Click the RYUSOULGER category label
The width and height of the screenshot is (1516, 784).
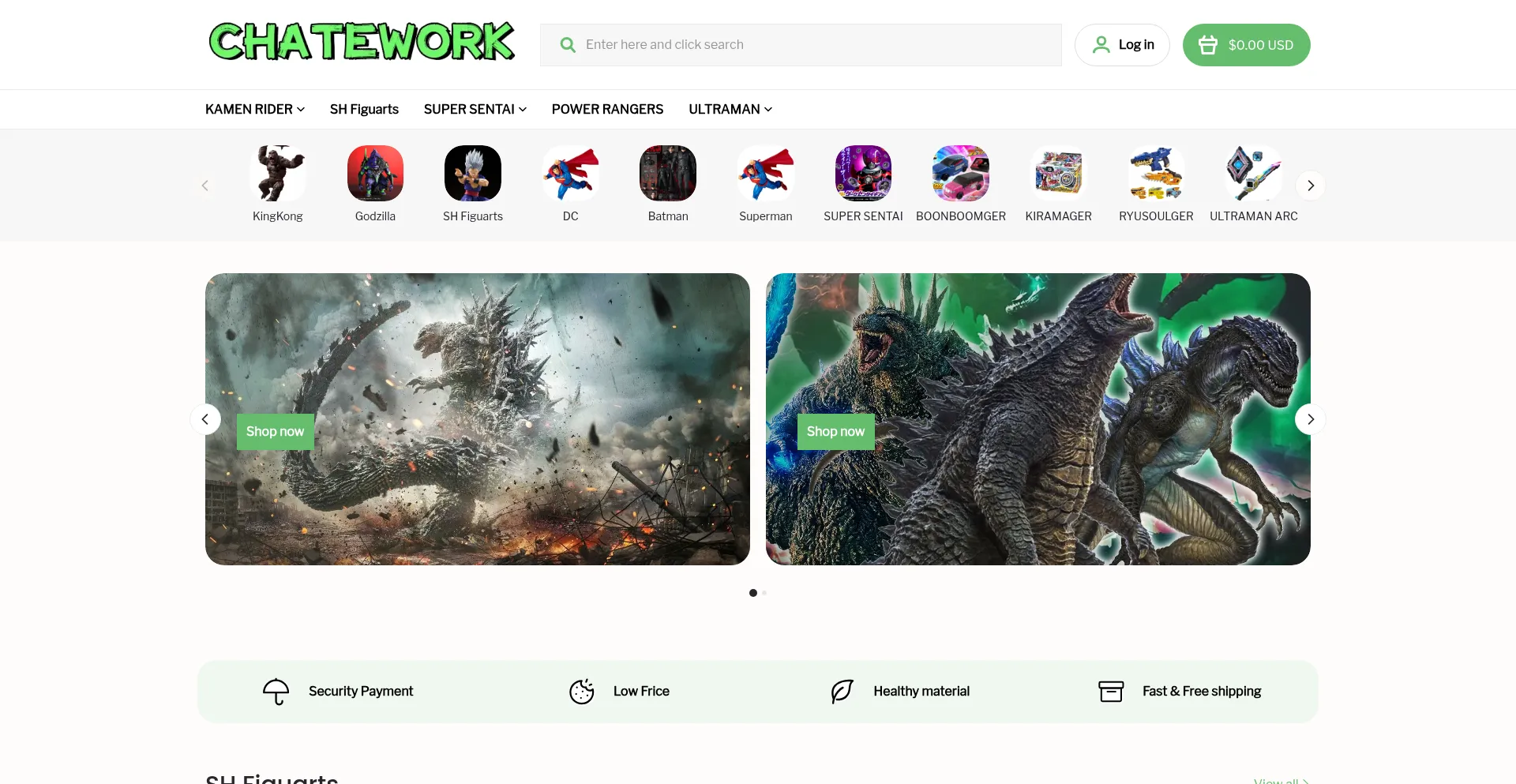(x=1156, y=216)
